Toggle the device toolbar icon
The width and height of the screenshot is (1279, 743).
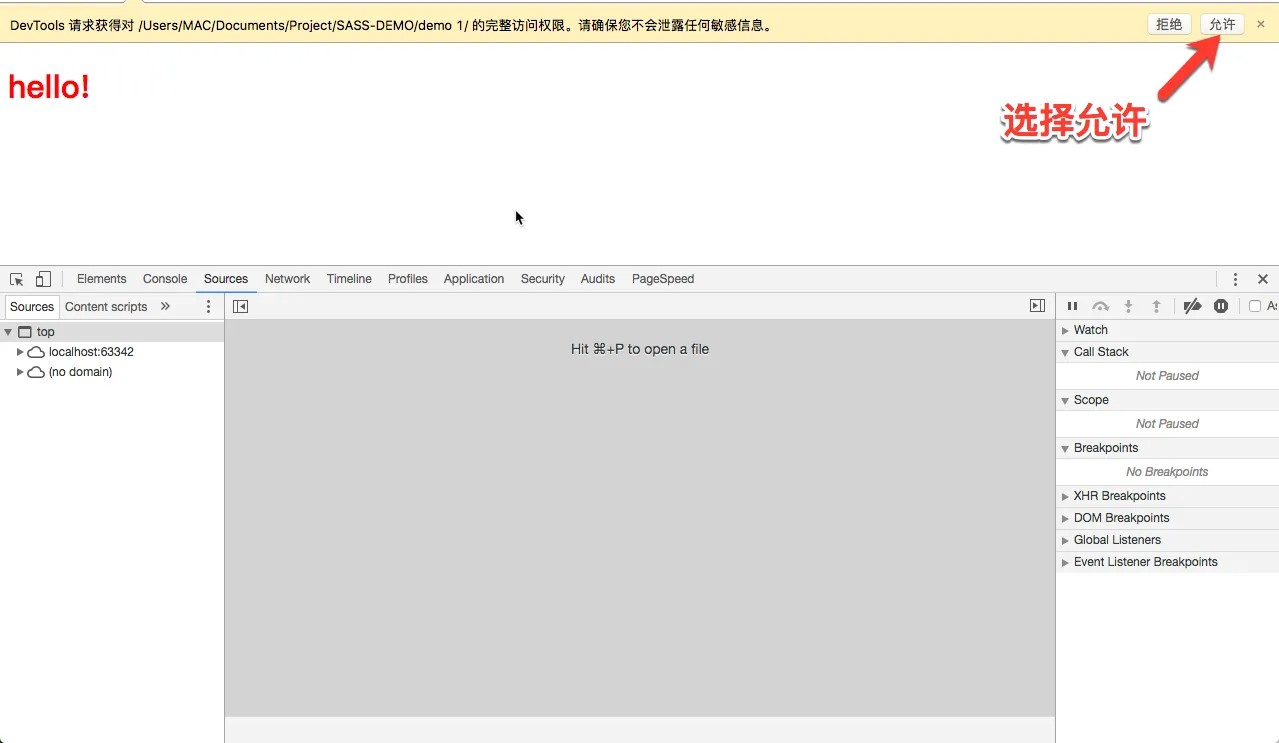click(x=43, y=279)
